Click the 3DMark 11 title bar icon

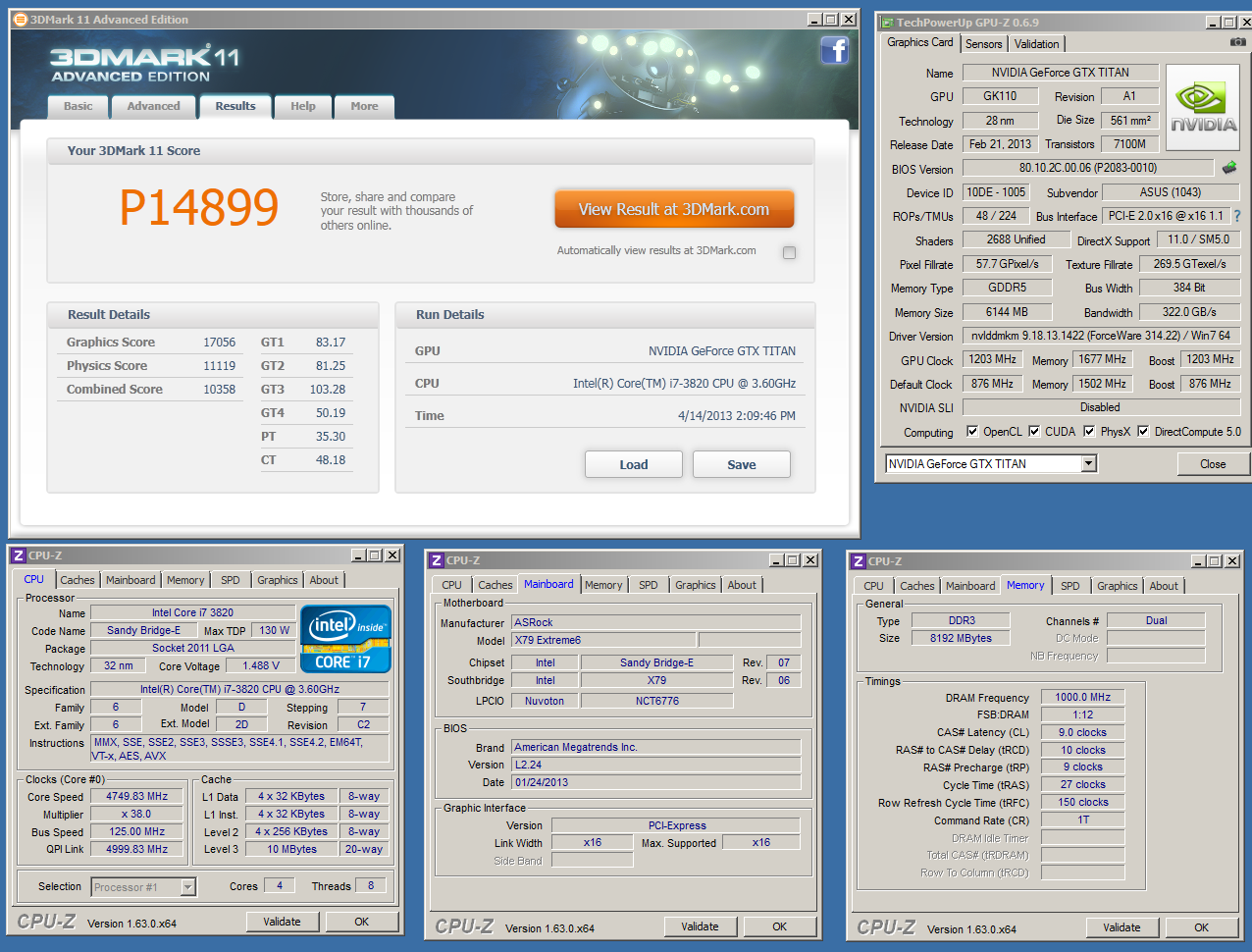tap(20, 20)
